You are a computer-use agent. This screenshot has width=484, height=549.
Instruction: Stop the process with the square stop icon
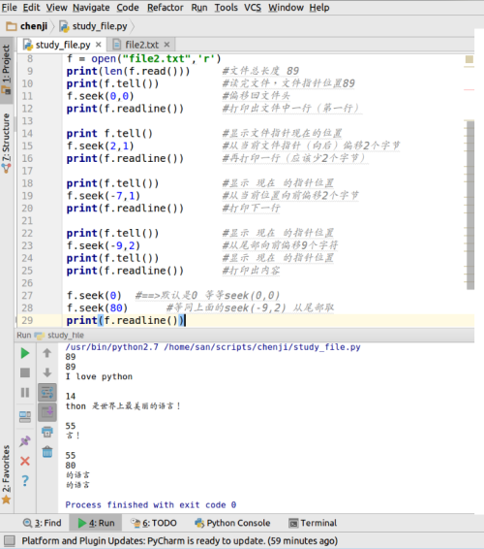tap(25, 373)
